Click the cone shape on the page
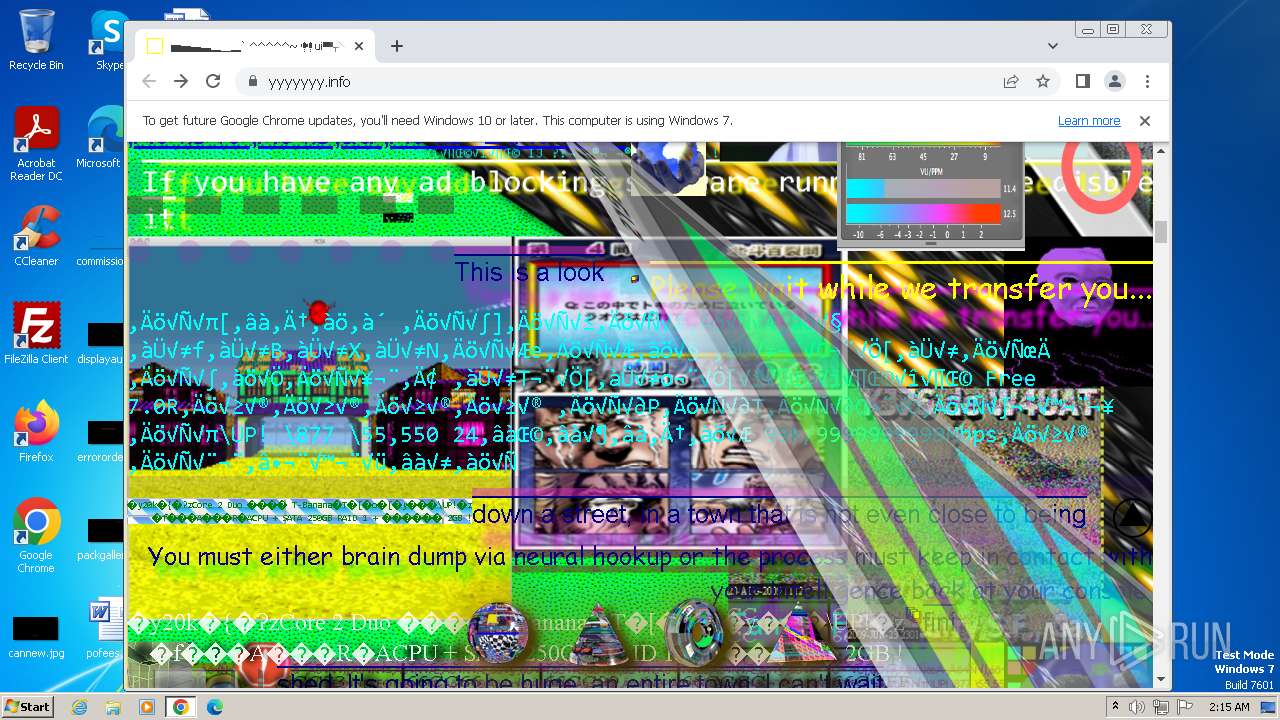The width and height of the screenshot is (1280, 720). tap(597, 636)
